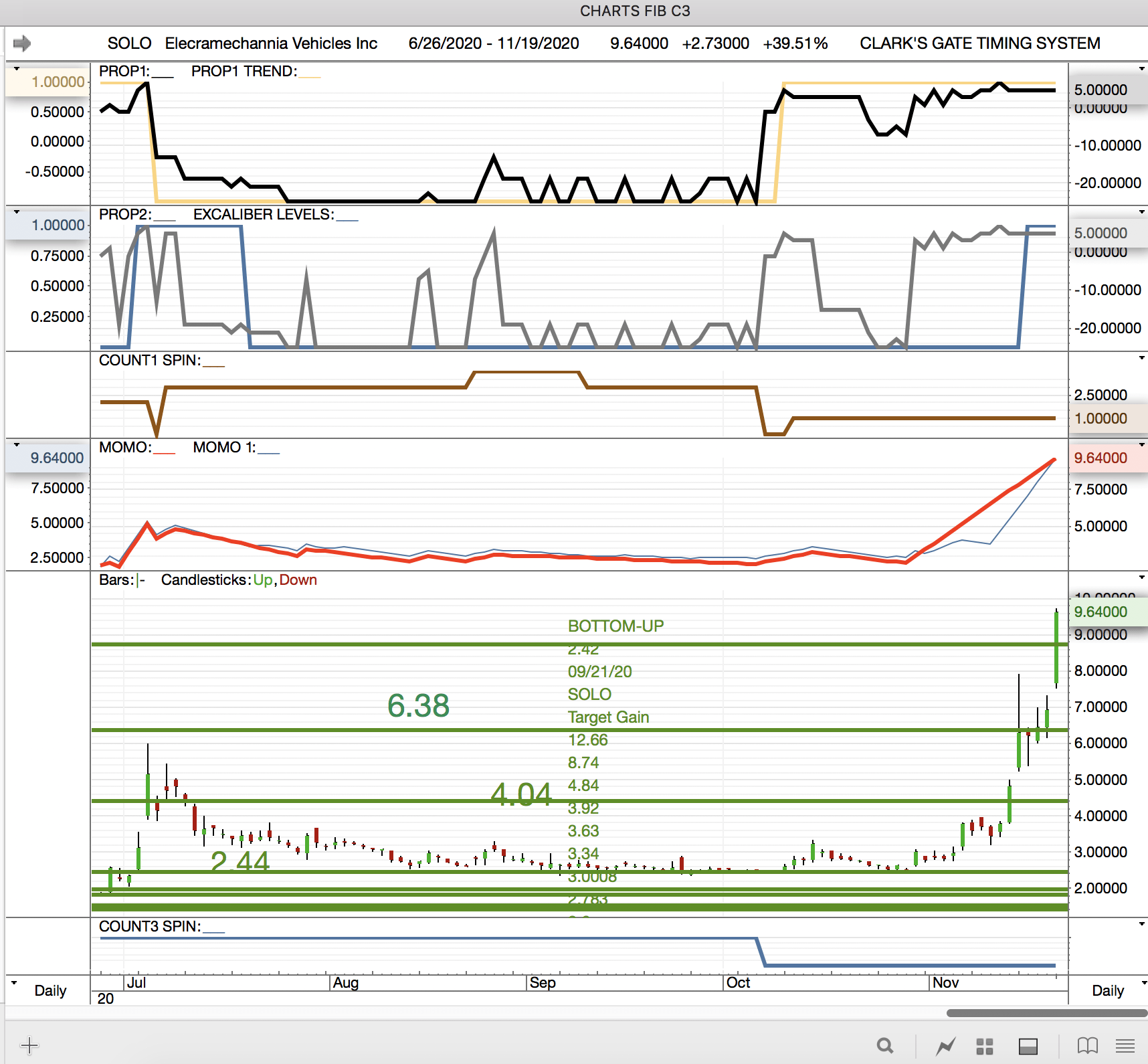The width and height of the screenshot is (1148, 1064).
Task: Click the Candlesticks Up legend text
Action: 262,580
